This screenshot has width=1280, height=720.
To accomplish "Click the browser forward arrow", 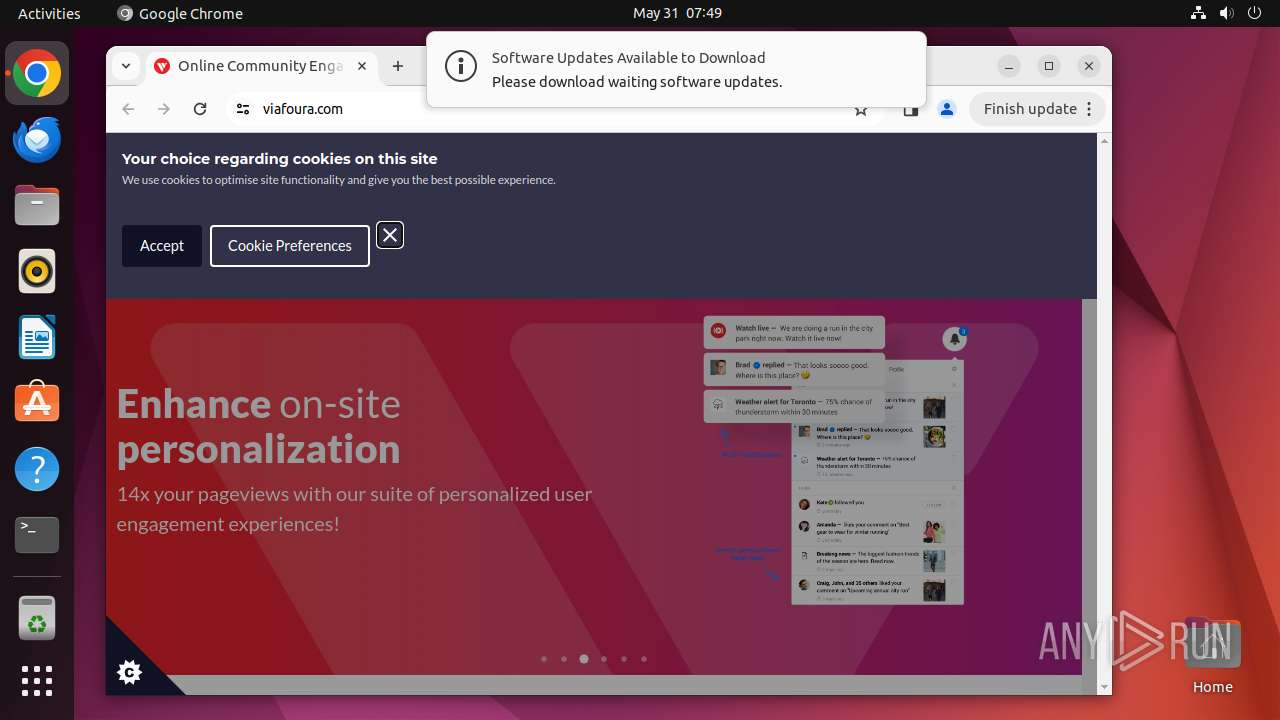I will pyautogui.click(x=164, y=109).
